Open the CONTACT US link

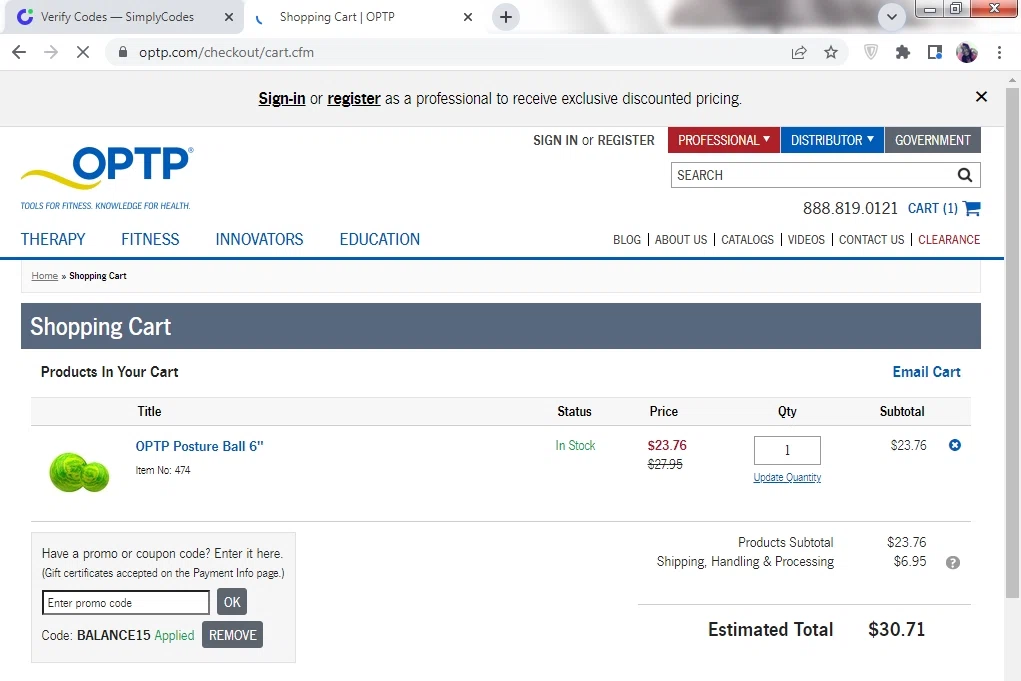(x=871, y=240)
